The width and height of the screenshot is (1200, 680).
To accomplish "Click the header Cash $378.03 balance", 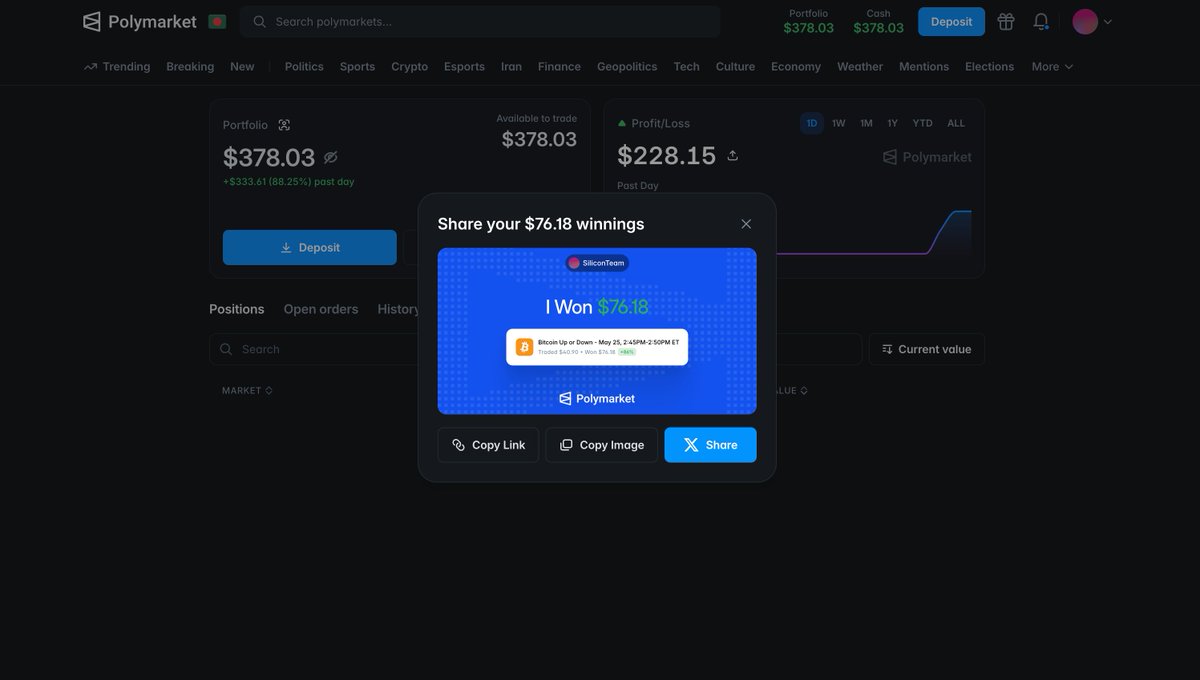I will (878, 21).
